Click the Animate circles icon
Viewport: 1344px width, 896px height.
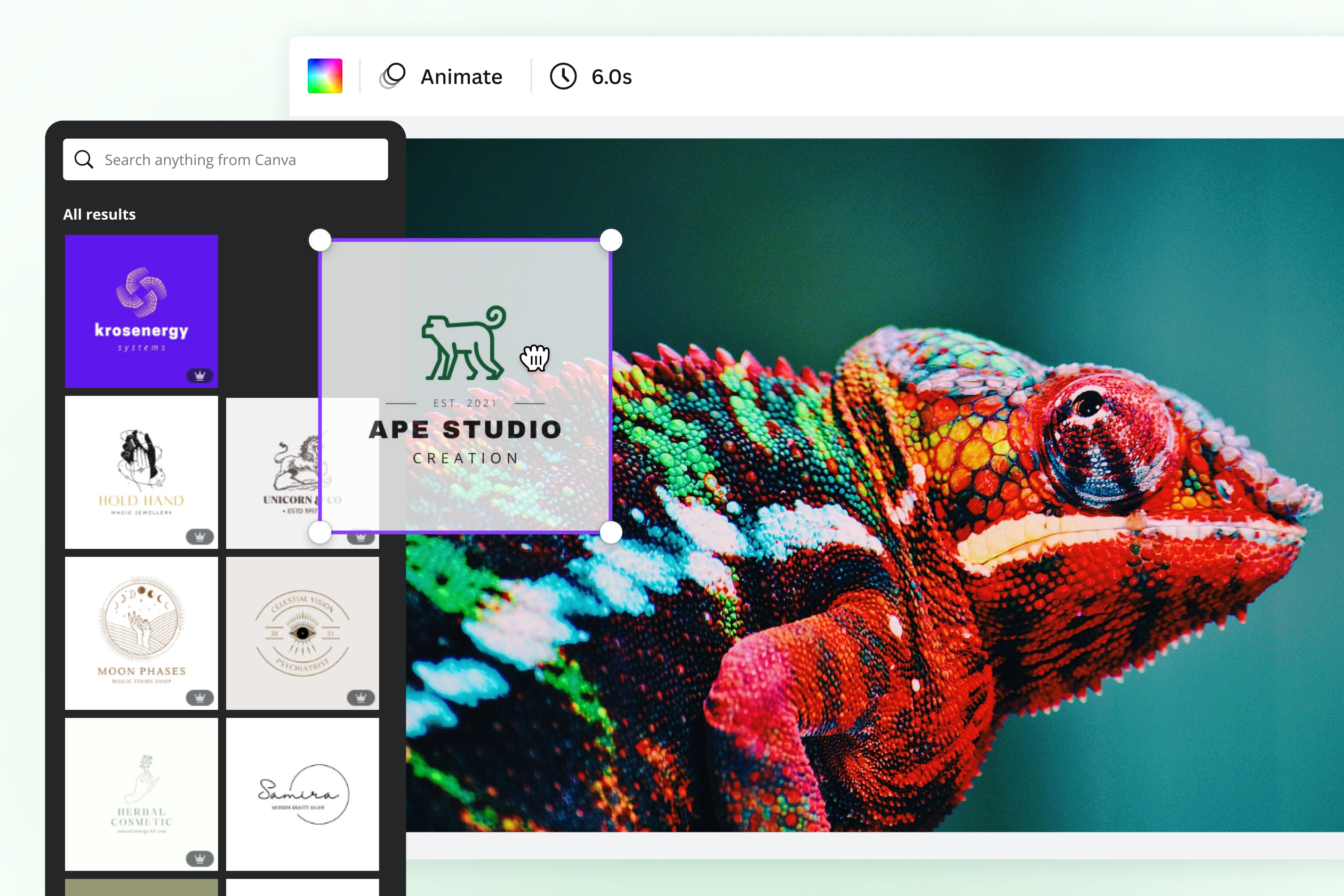tap(392, 76)
